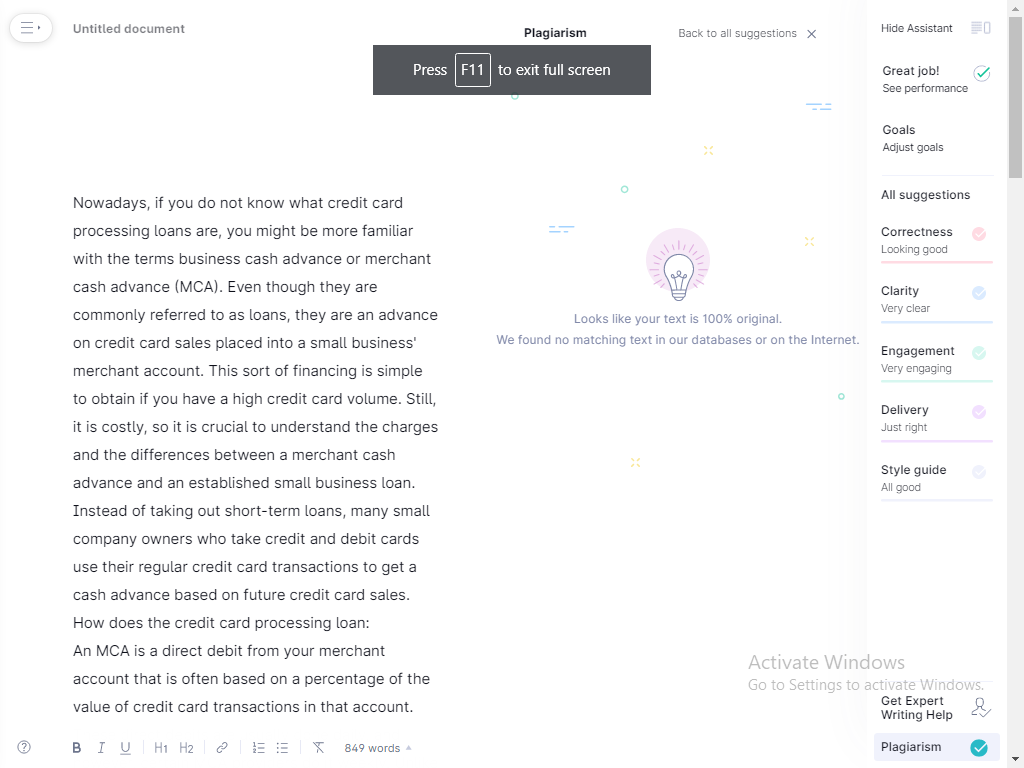Open Adjust goals settings

(913, 147)
